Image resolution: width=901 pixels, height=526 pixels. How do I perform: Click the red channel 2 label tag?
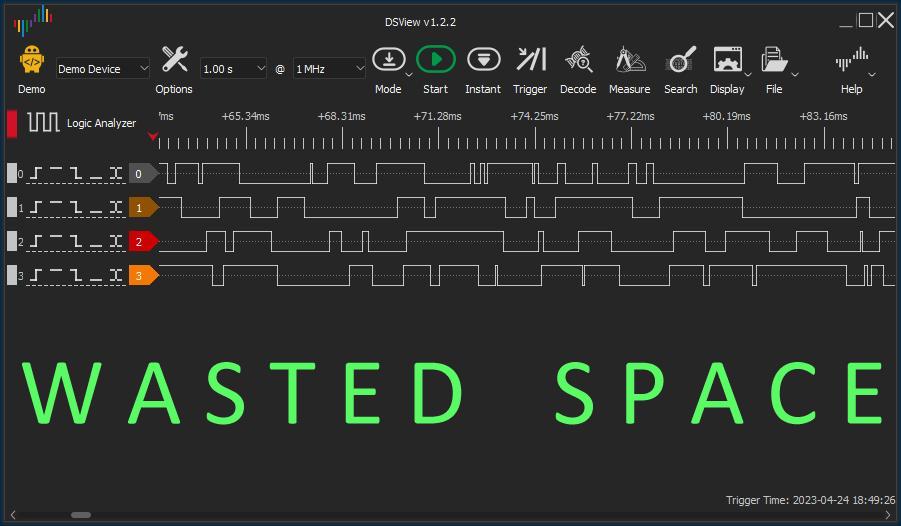[143, 241]
